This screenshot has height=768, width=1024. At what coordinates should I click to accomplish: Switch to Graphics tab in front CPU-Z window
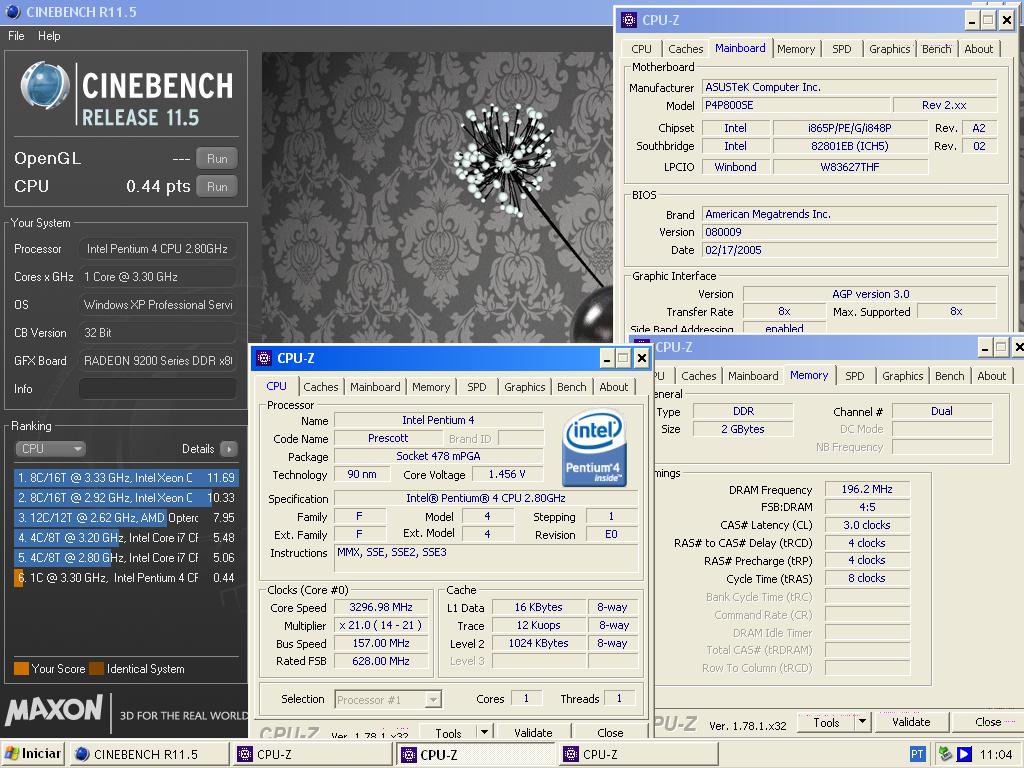[524, 387]
